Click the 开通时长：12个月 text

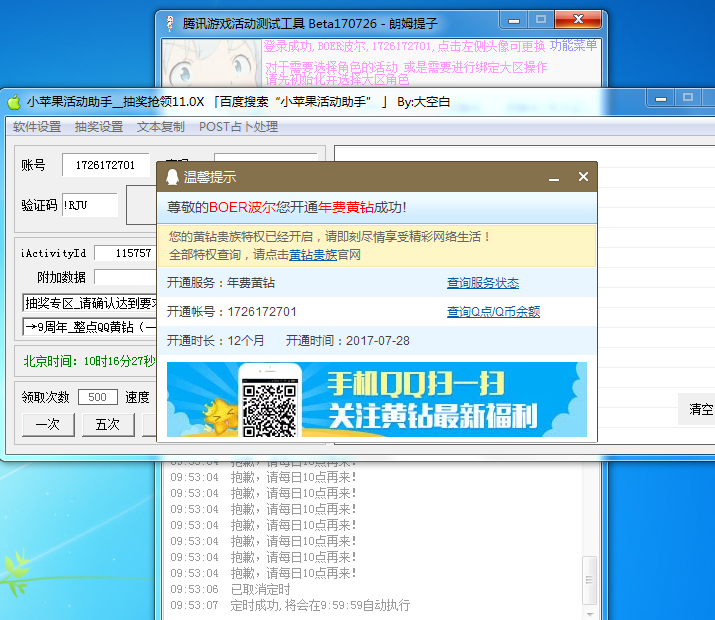[x=215, y=341]
